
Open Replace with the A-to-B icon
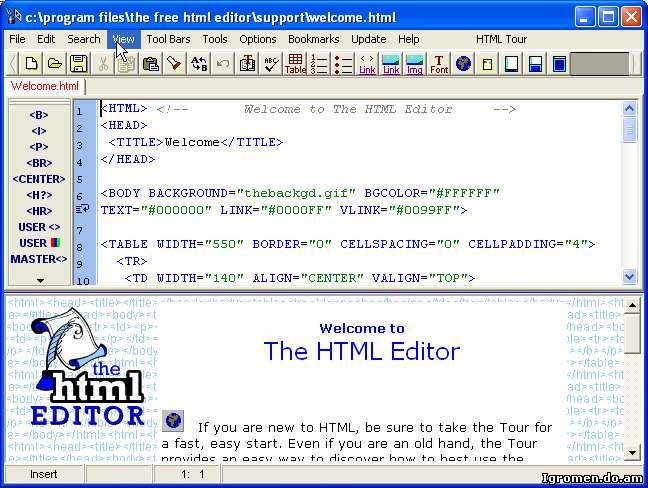click(199, 64)
